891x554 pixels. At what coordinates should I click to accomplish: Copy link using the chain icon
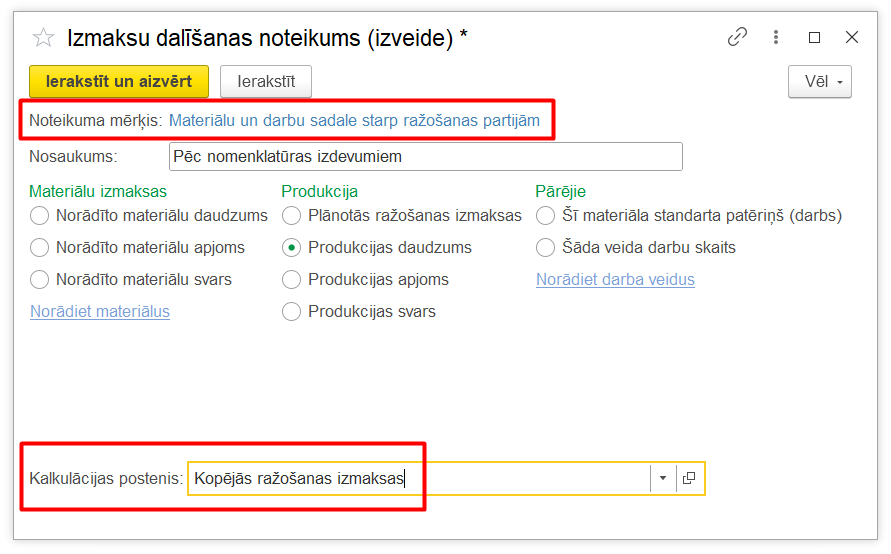pos(737,38)
